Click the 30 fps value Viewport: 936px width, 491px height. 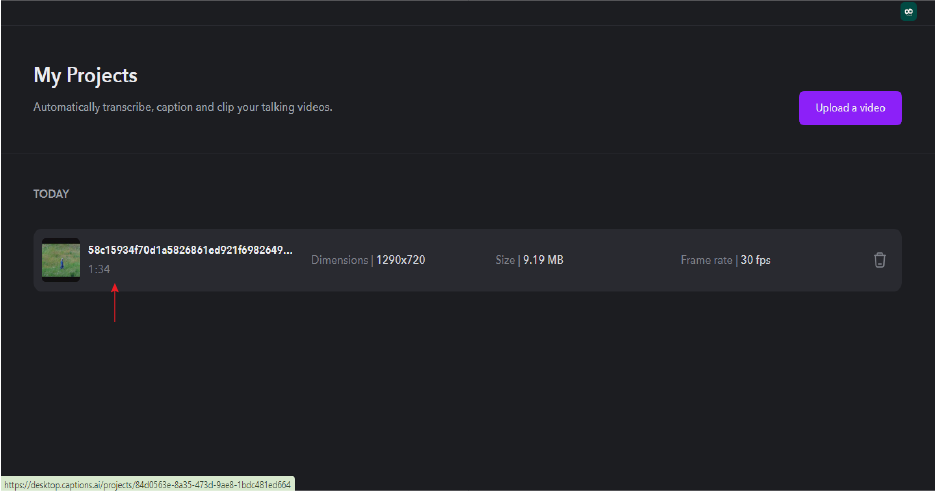(x=756, y=260)
